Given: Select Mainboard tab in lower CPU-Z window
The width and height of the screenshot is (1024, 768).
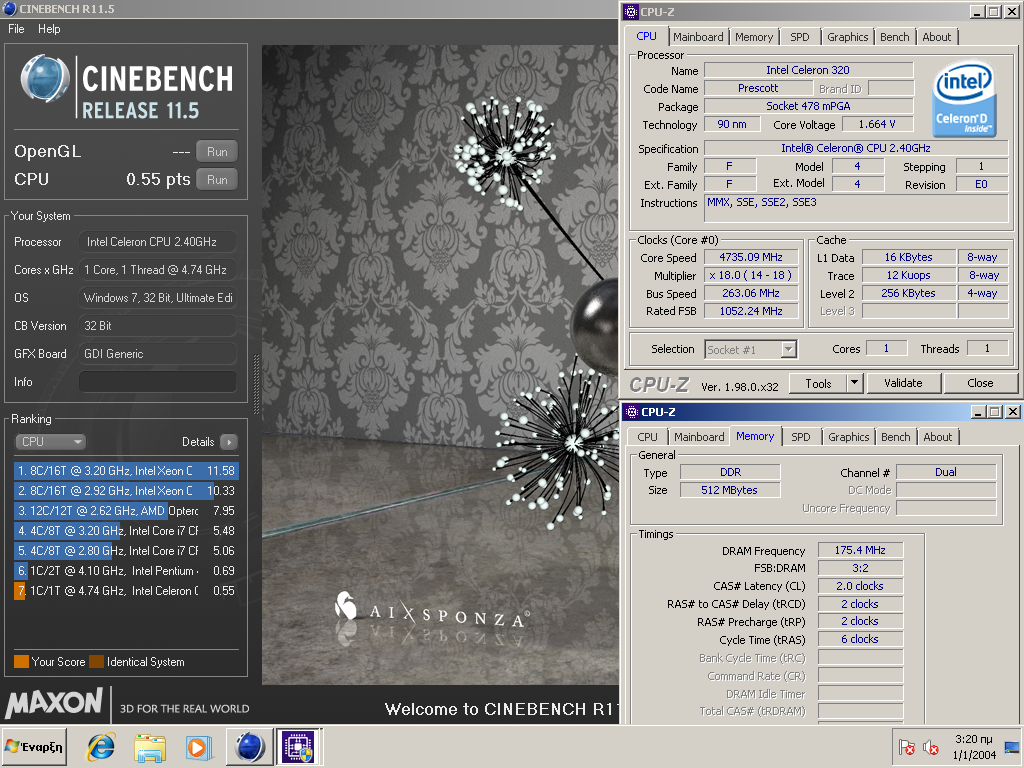Looking at the screenshot, I should pos(699,437).
